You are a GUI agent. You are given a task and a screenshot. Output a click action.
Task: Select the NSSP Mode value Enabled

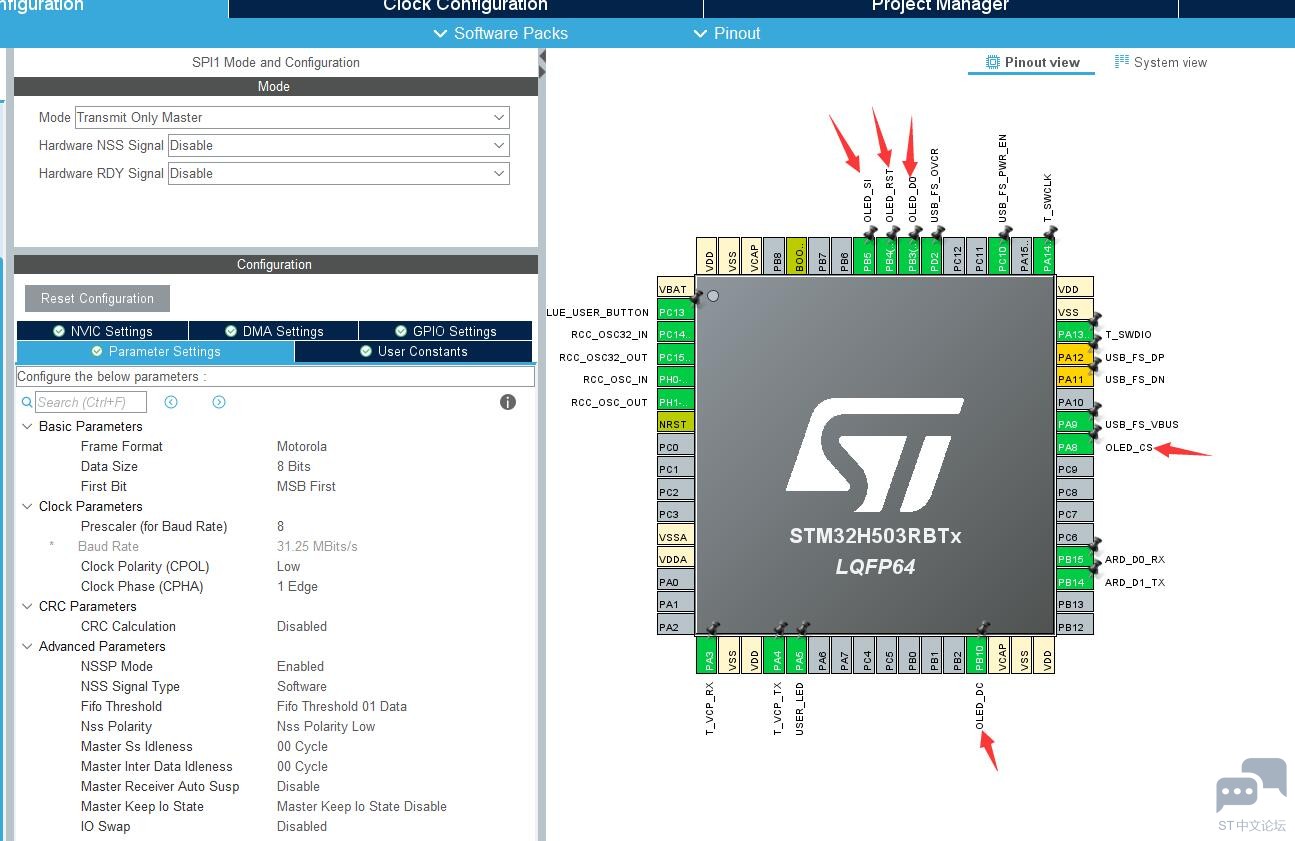point(300,666)
